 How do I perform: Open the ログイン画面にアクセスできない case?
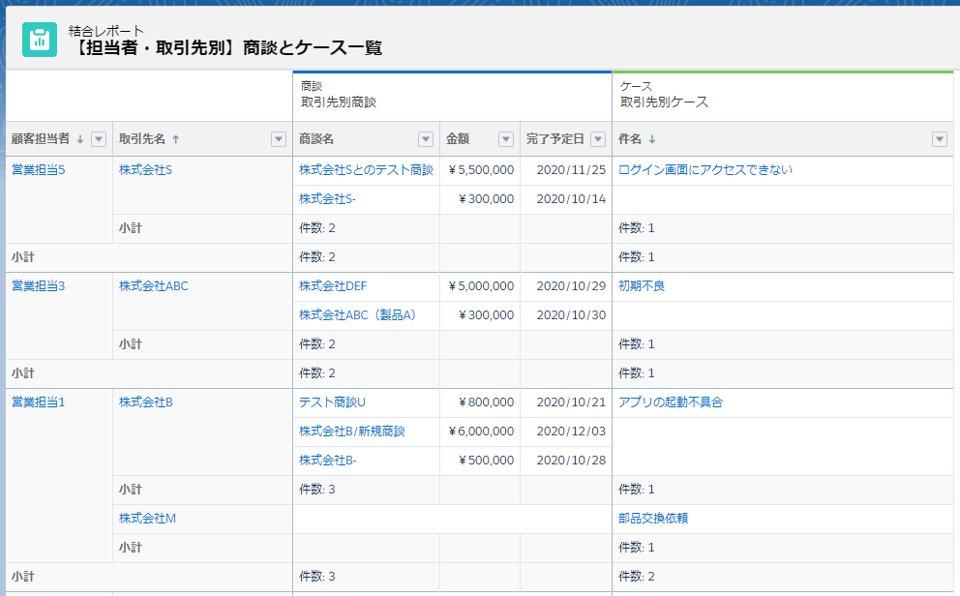pyautogui.click(x=705, y=170)
